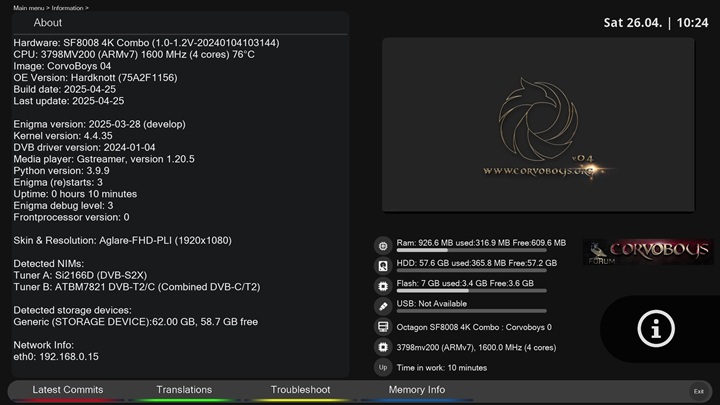Image resolution: width=720 pixels, height=405 pixels.
Task: Click the Tuner B: ATBM7821 line
Action: tap(136, 287)
